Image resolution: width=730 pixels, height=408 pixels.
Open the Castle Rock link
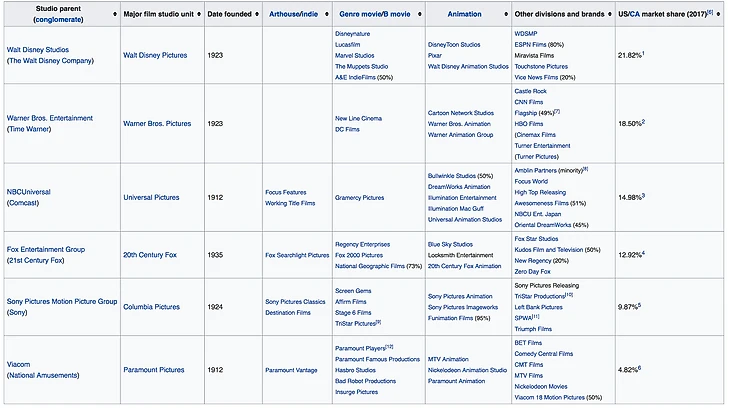point(530,91)
